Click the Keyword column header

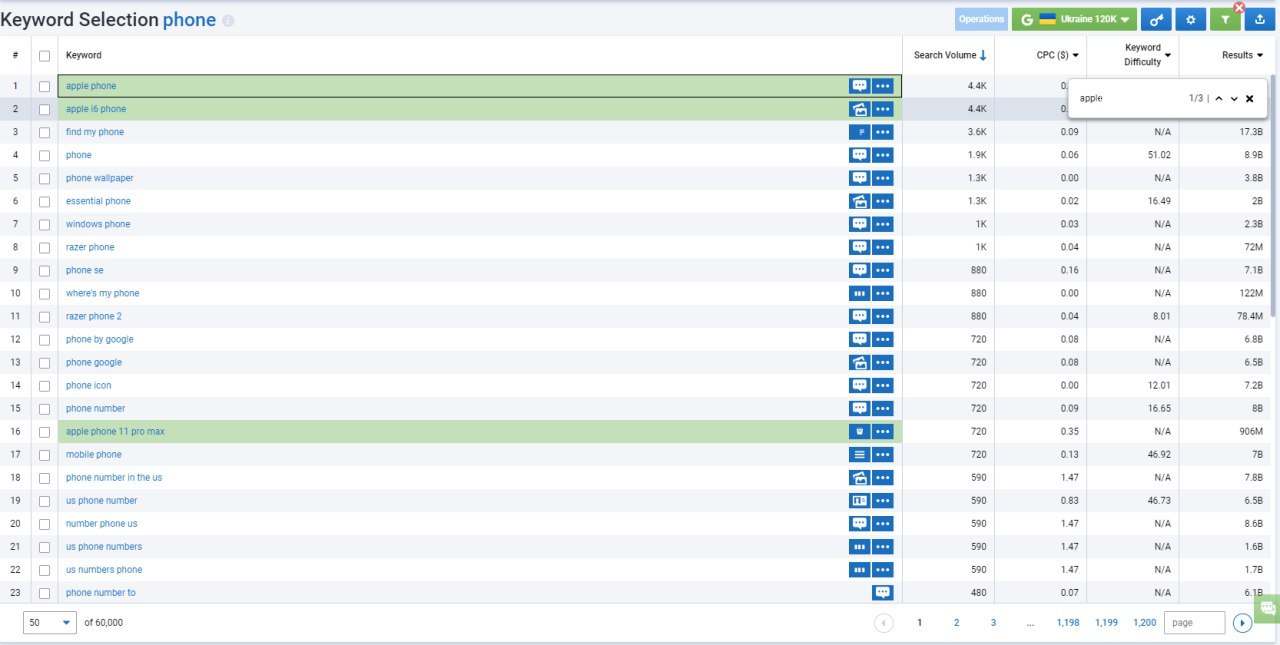[x=84, y=55]
